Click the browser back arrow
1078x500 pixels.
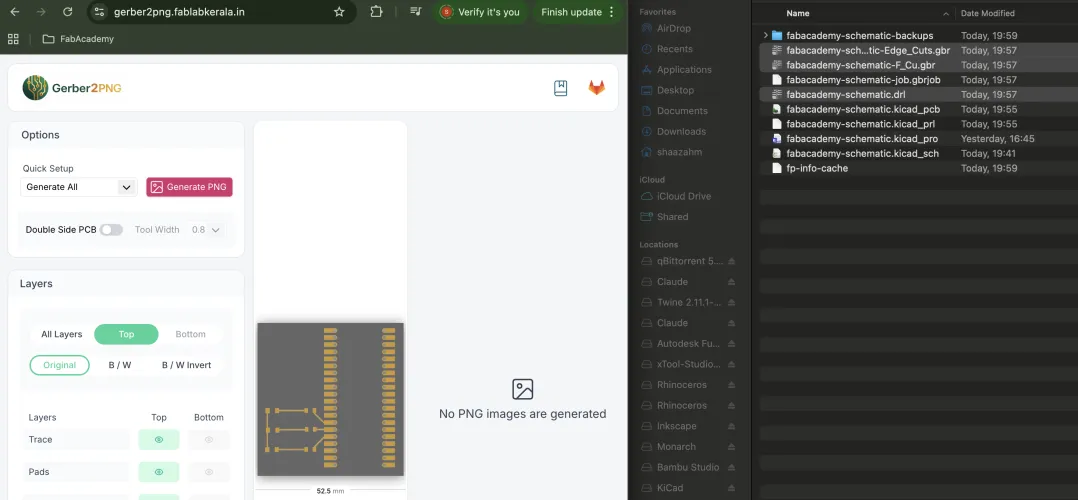14,12
